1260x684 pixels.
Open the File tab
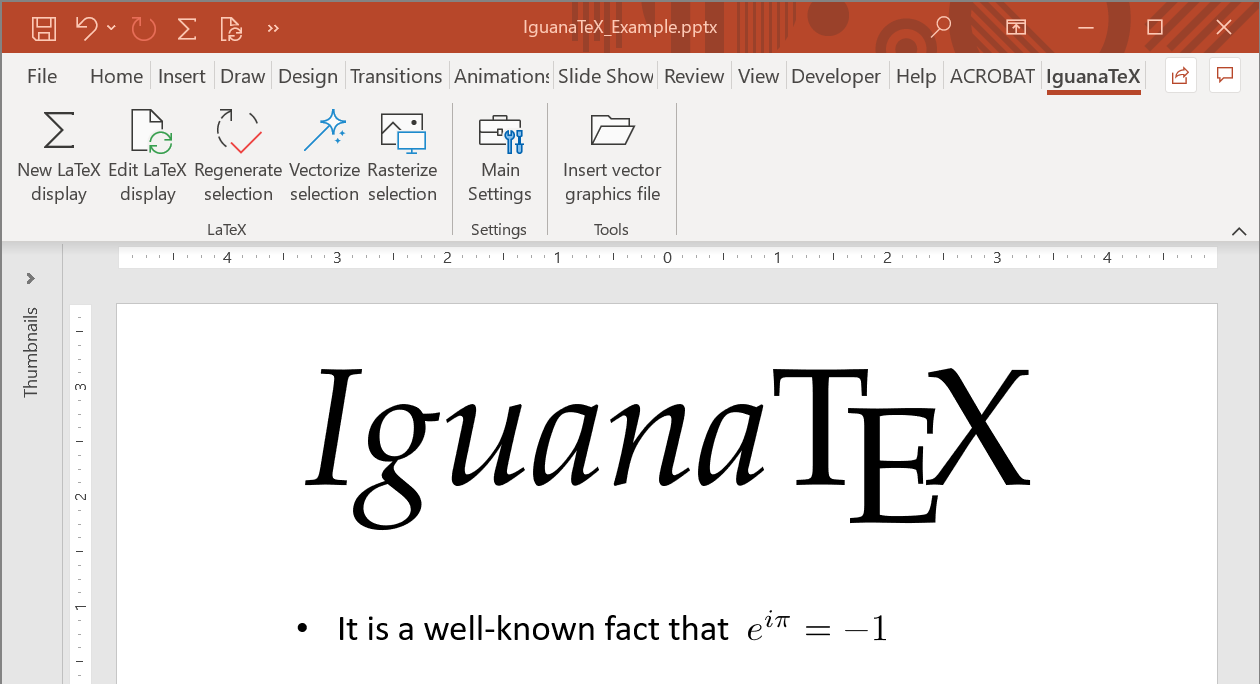pos(42,76)
